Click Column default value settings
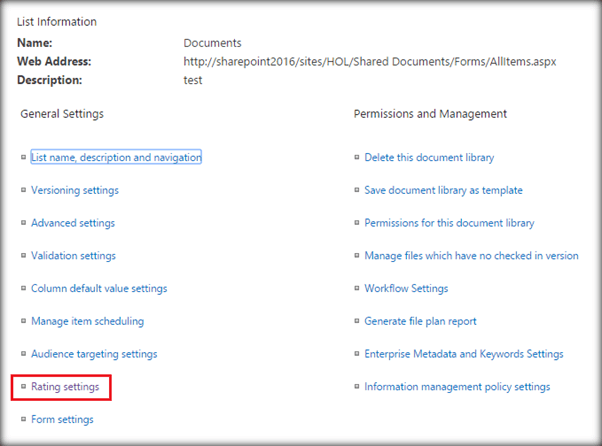Screen dimensions: 602x446 tap(99, 288)
